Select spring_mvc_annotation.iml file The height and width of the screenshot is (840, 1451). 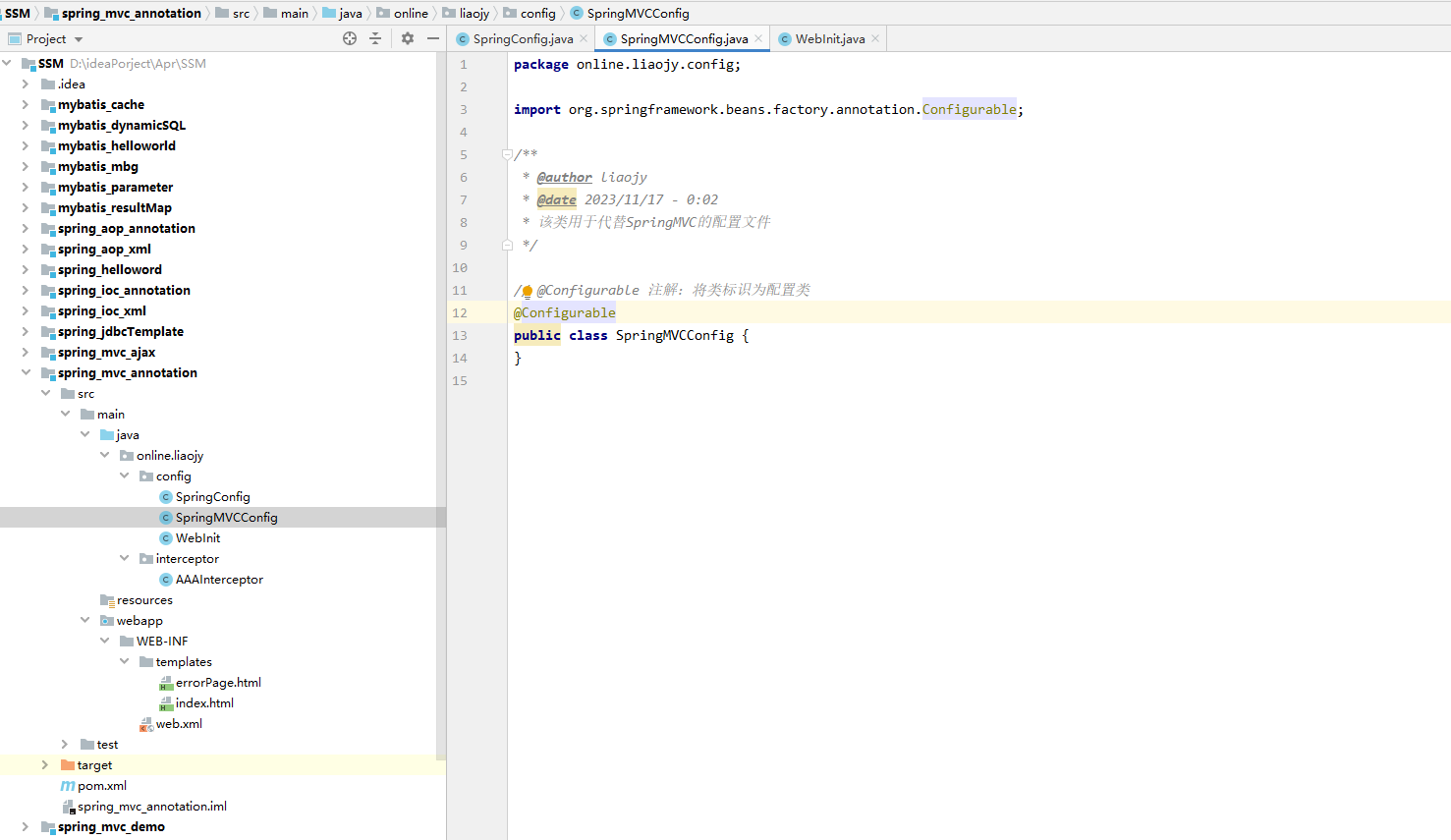coord(152,807)
